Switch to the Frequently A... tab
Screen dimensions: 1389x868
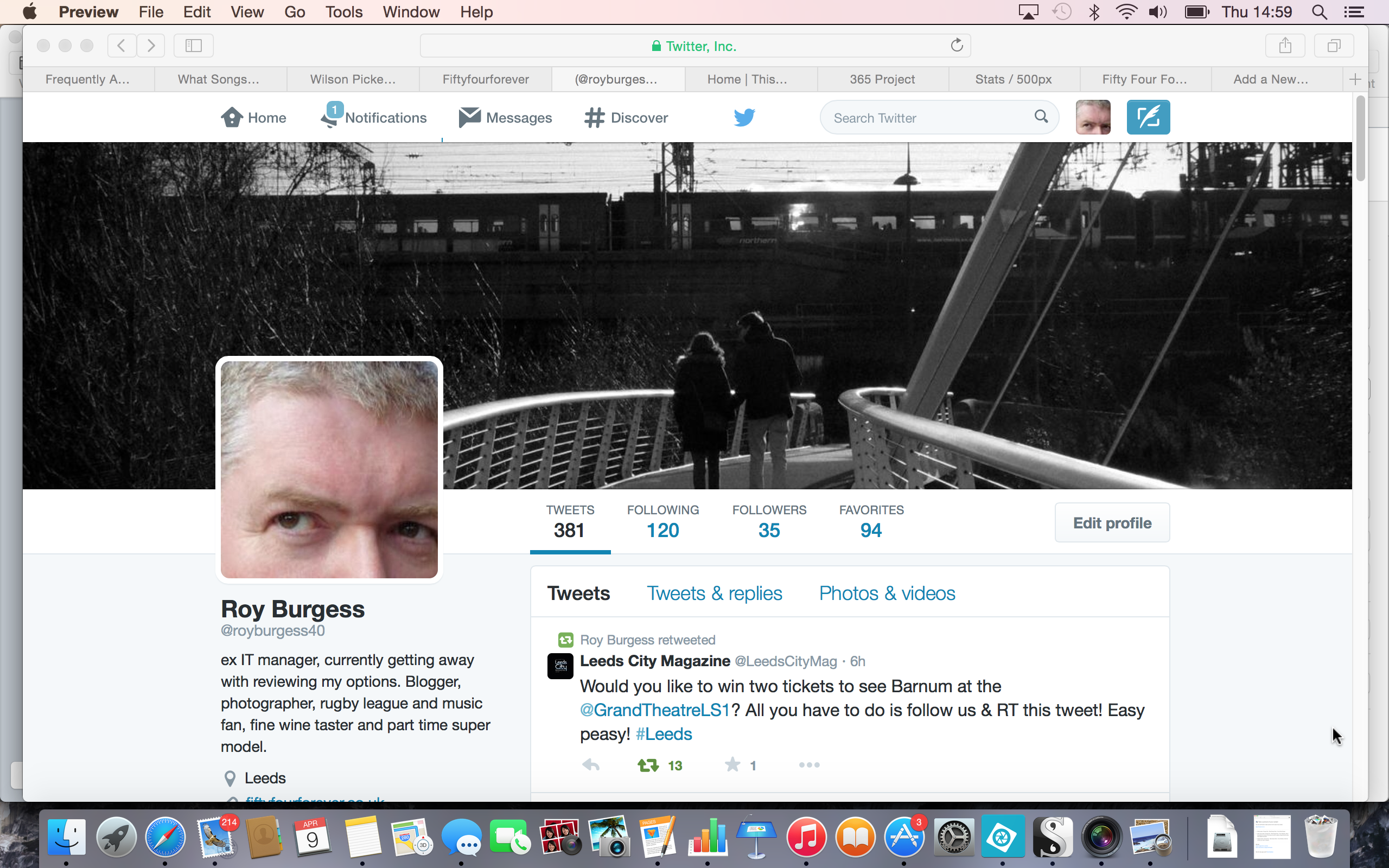click(88, 79)
